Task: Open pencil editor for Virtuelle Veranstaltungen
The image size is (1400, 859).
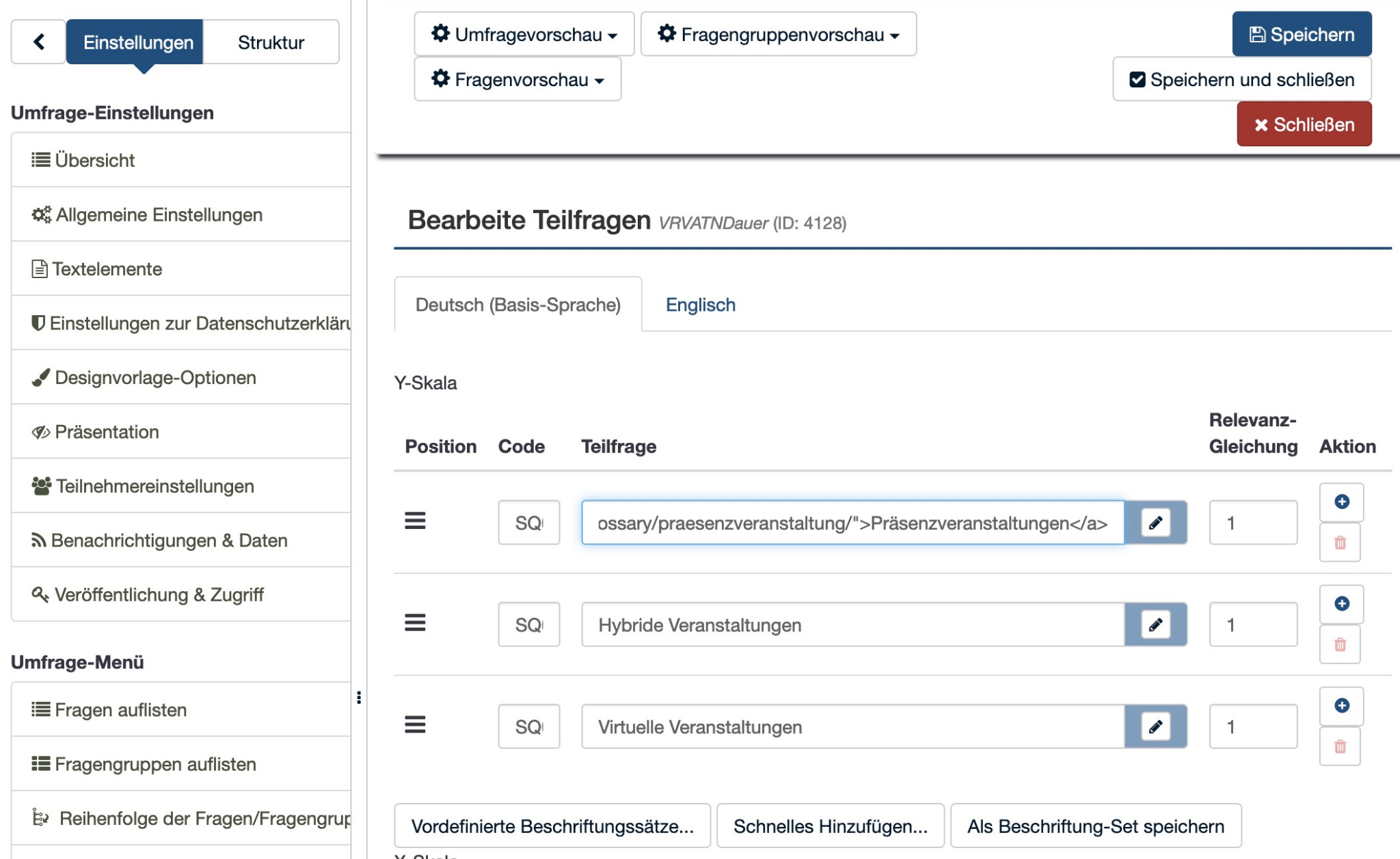Action: pyautogui.click(x=1155, y=726)
